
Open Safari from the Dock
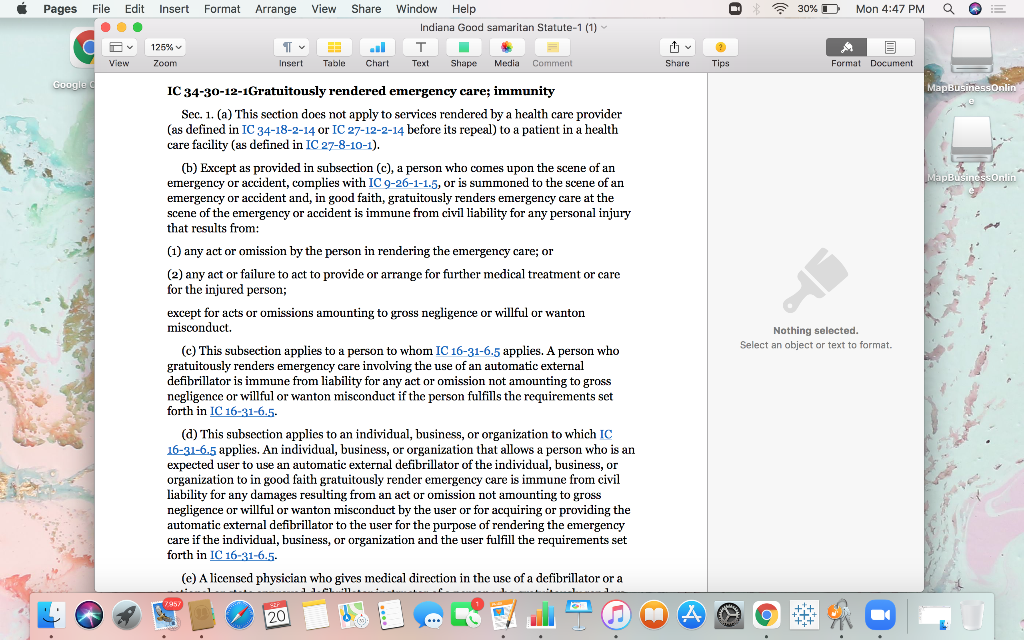point(239,615)
